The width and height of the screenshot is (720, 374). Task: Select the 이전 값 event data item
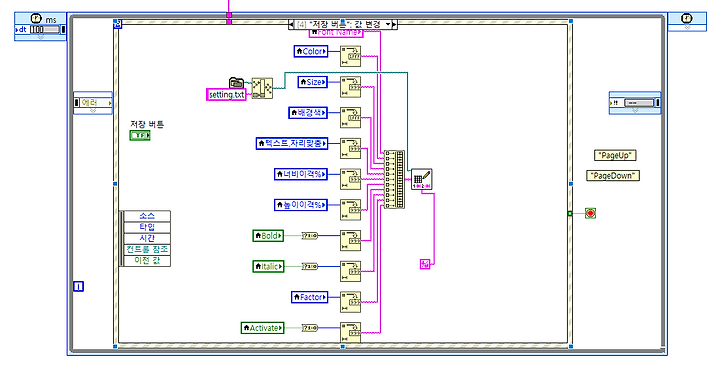(147, 261)
